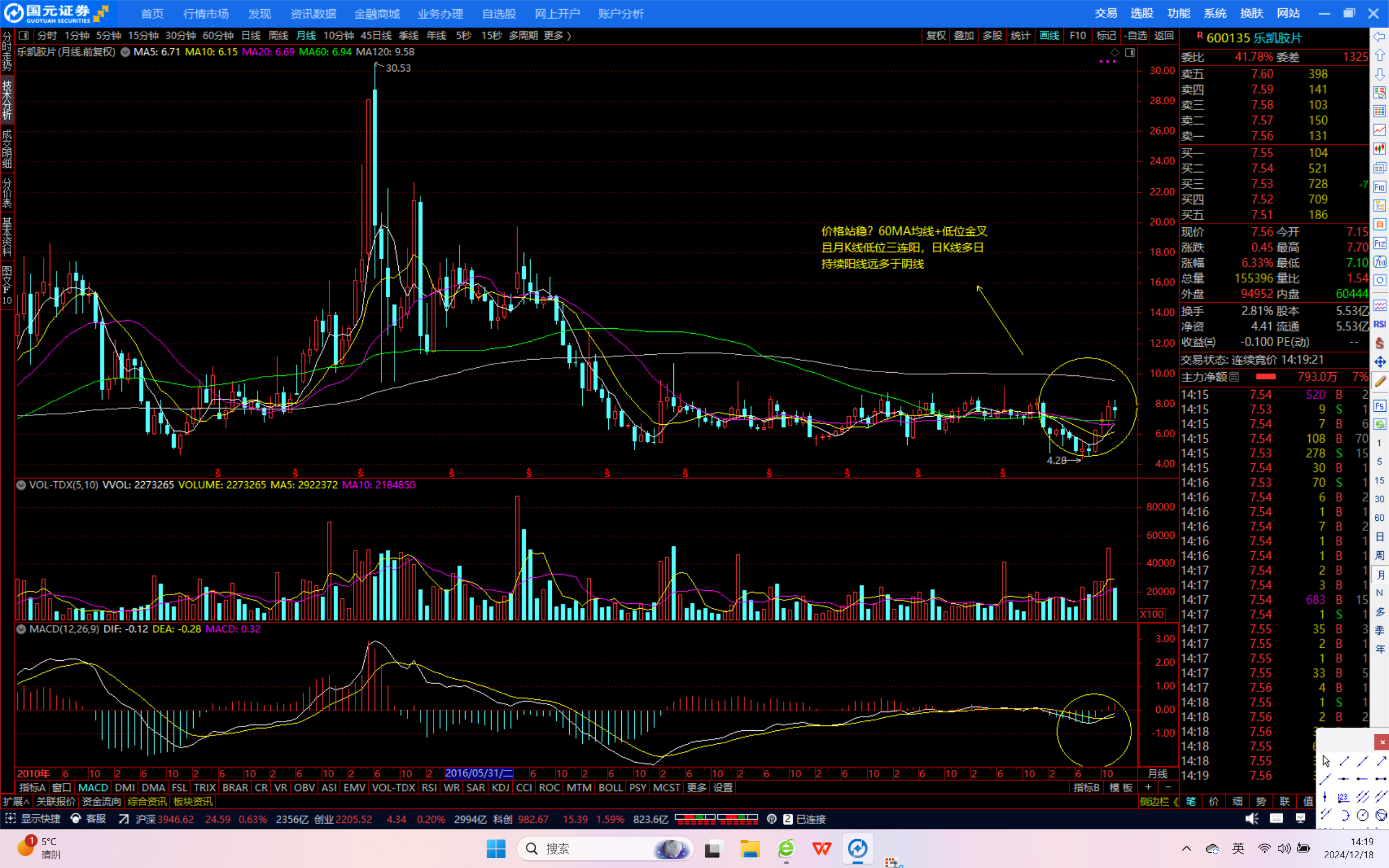Close the drawing tools palette

[x=1382, y=743]
